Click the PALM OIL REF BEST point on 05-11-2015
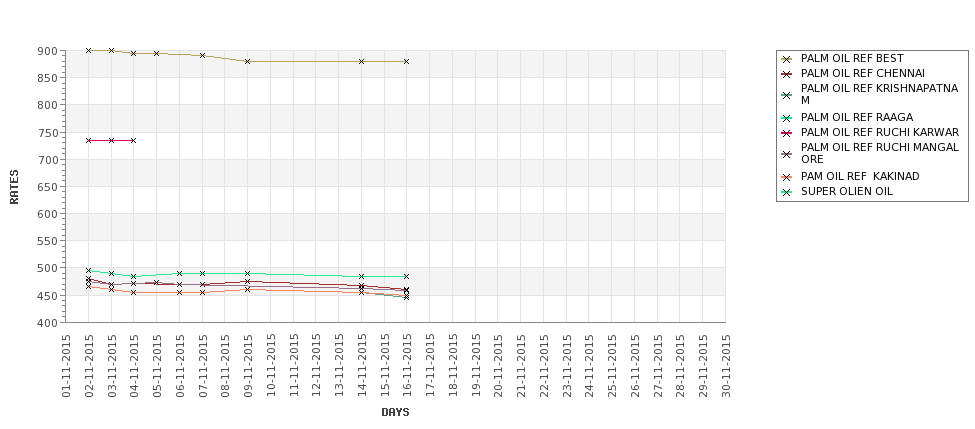 tap(157, 53)
